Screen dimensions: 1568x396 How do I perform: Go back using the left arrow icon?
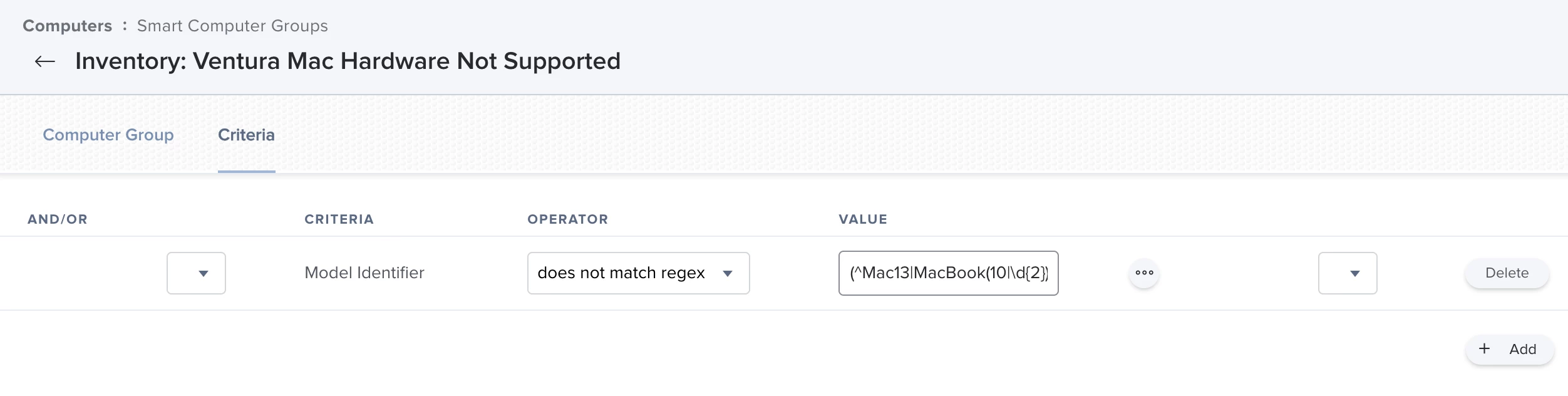(45, 61)
